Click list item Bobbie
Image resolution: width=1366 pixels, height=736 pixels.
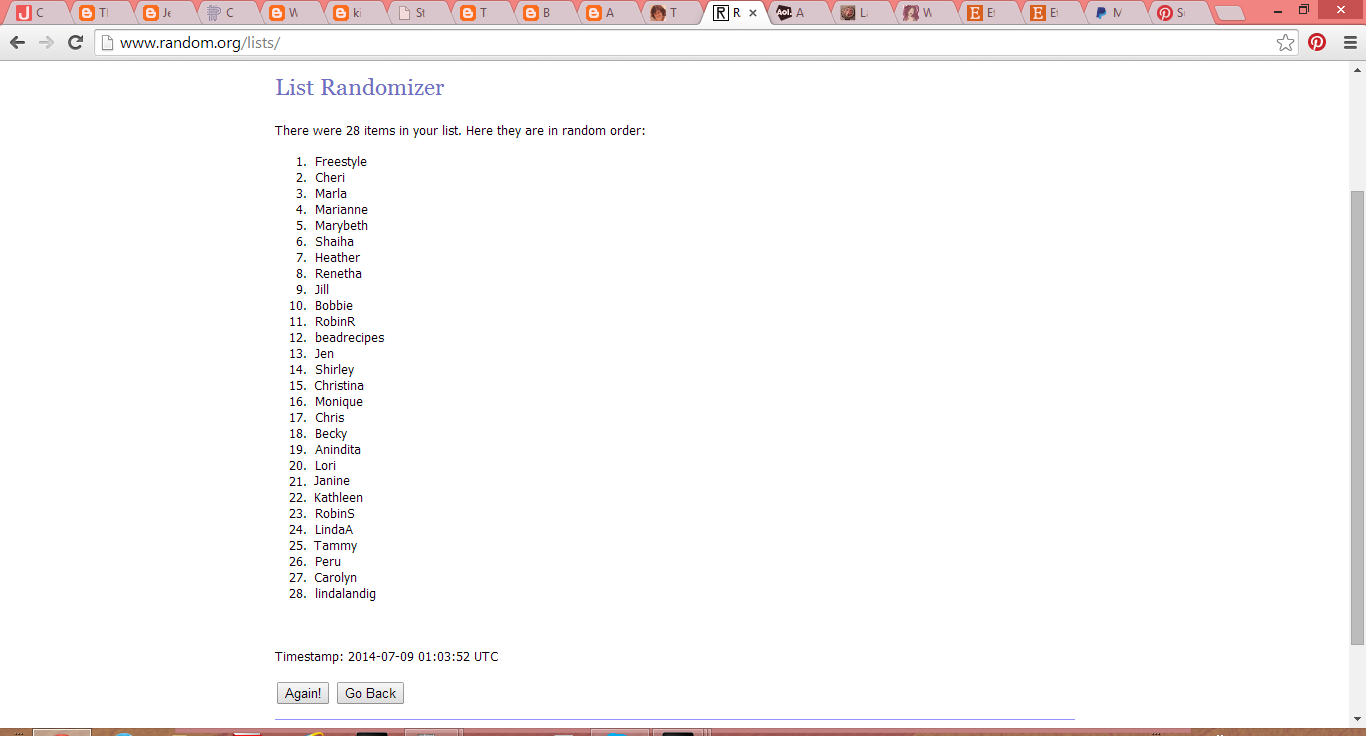pyautogui.click(x=334, y=306)
